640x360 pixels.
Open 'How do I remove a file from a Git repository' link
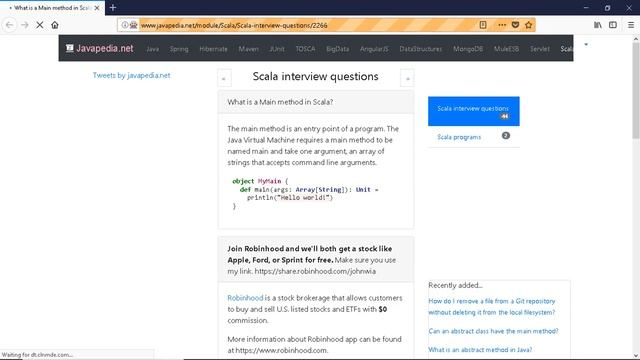pos(492,307)
